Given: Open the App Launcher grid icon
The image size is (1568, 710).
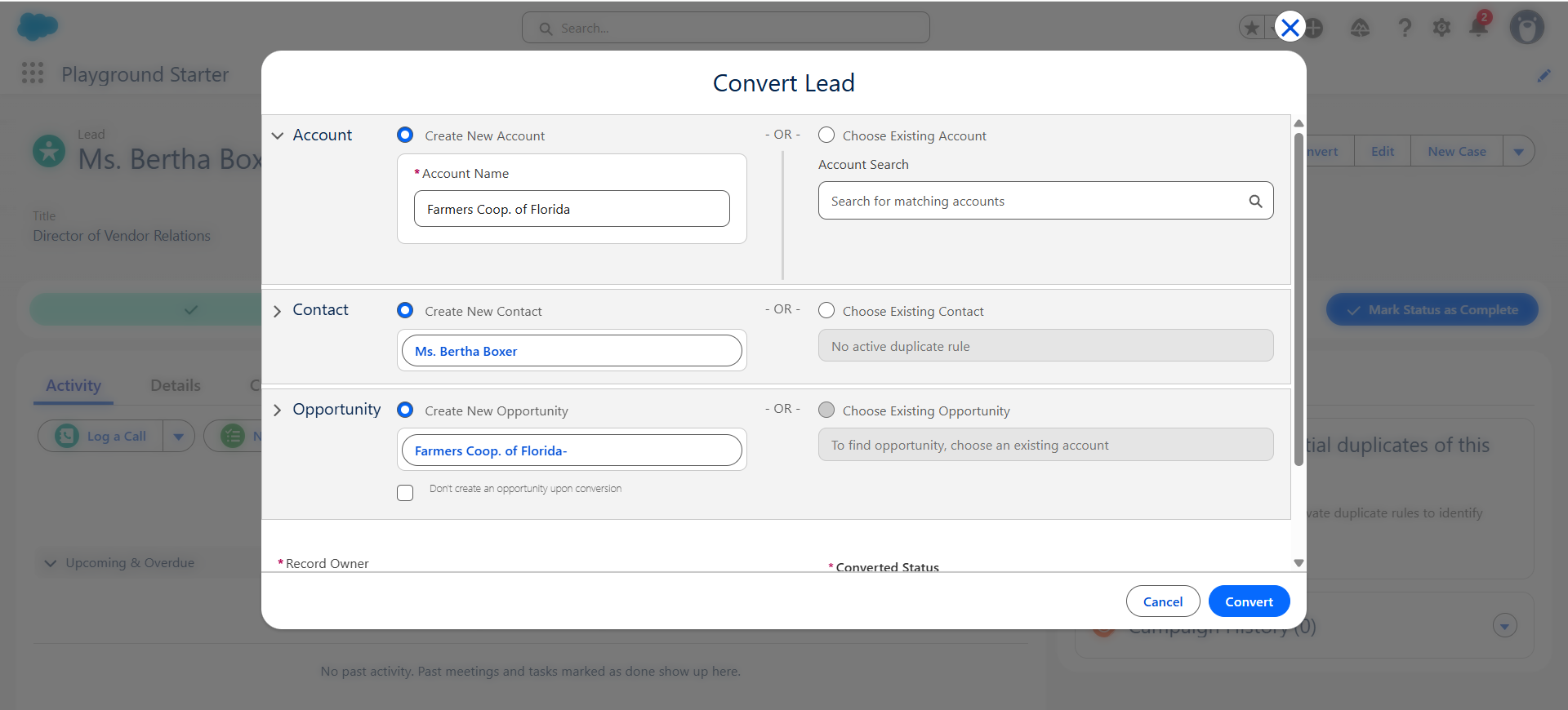Looking at the screenshot, I should 33,73.
